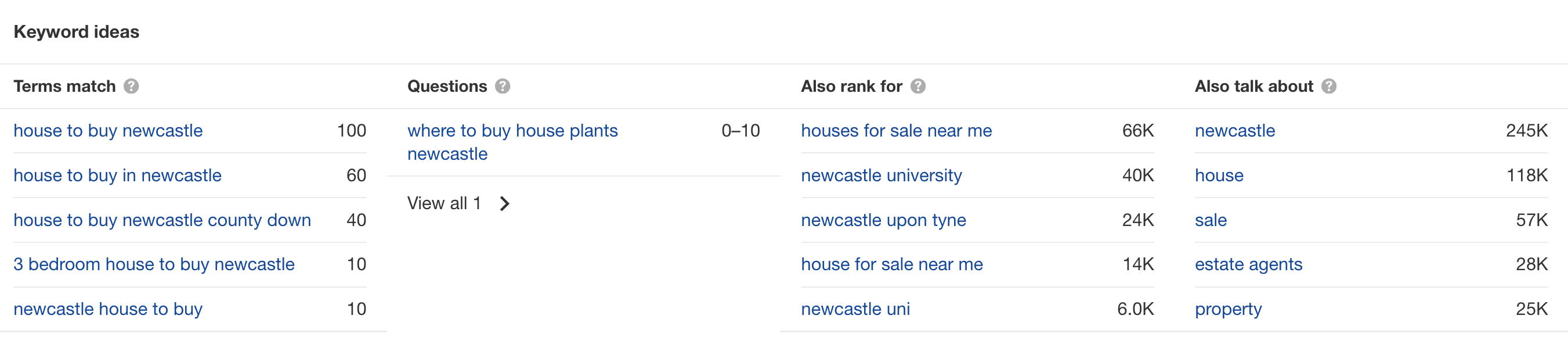Open 'house to buy newcastle county down'
The height and width of the screenshot is (337, 1568).
click(x=162, y=220)
